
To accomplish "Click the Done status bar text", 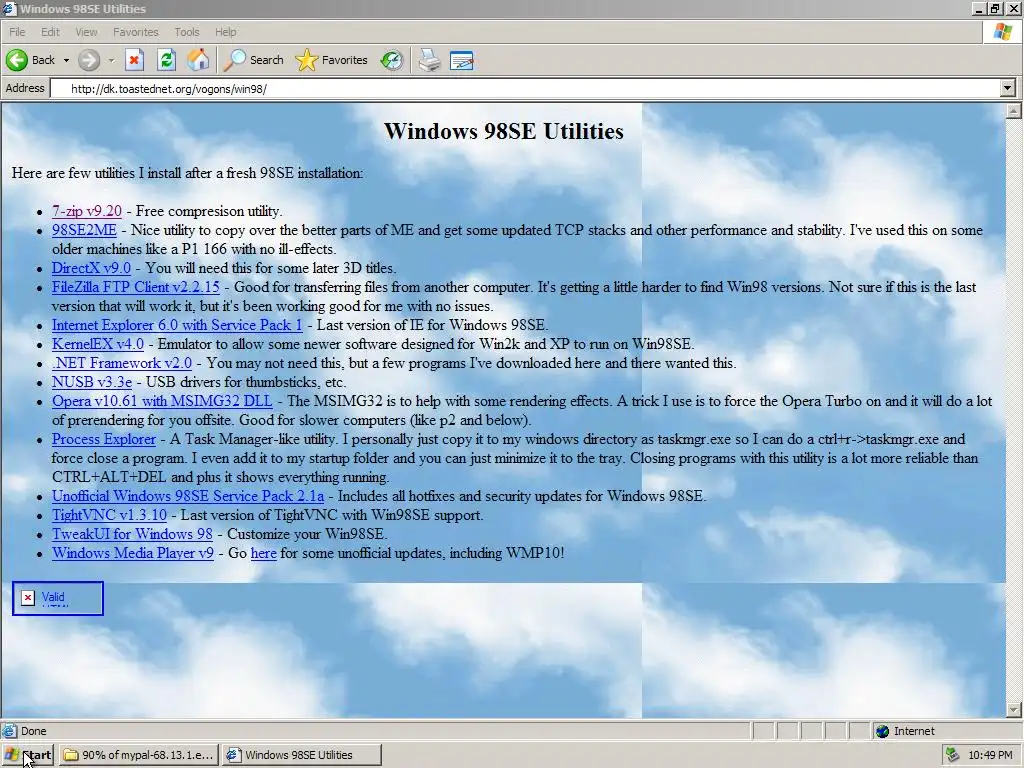I will point(33,731).
